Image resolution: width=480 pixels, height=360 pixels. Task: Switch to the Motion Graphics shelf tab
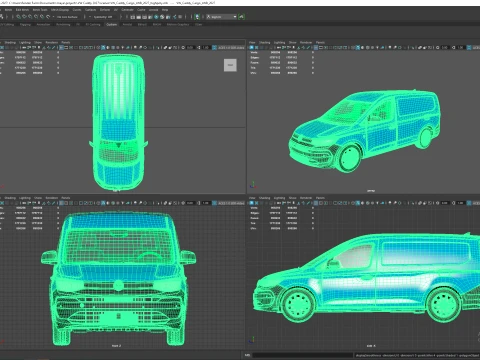tap(178, 24)
